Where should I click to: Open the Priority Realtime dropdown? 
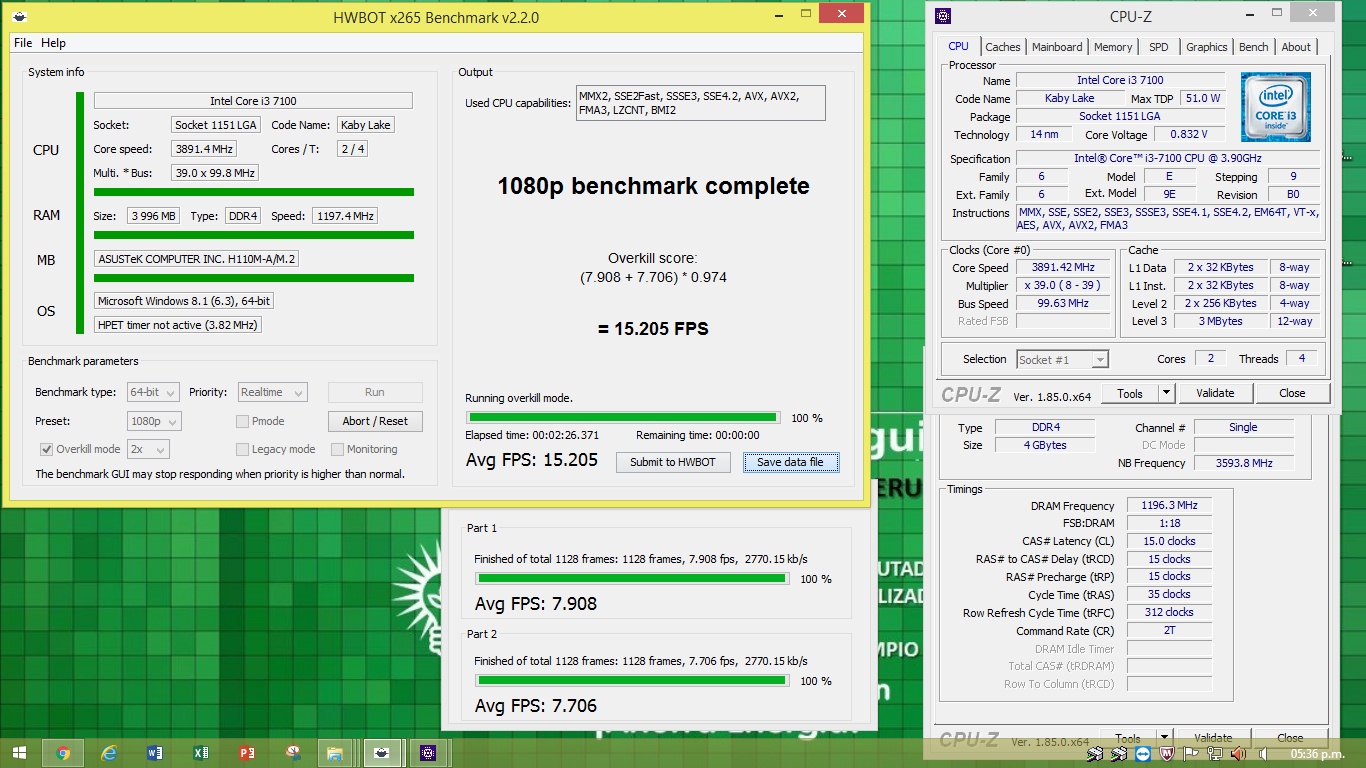[273, 392]
